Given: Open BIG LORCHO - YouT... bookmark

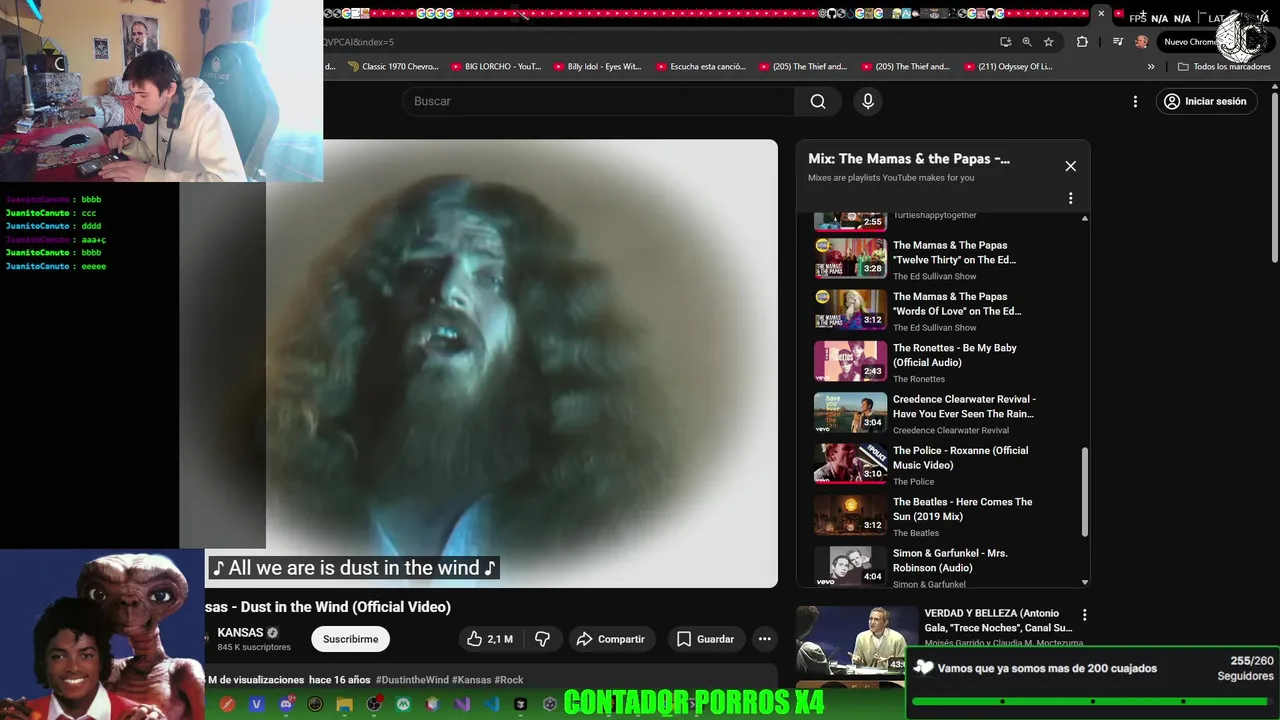Looking at the screenshot, I should 496,67.
